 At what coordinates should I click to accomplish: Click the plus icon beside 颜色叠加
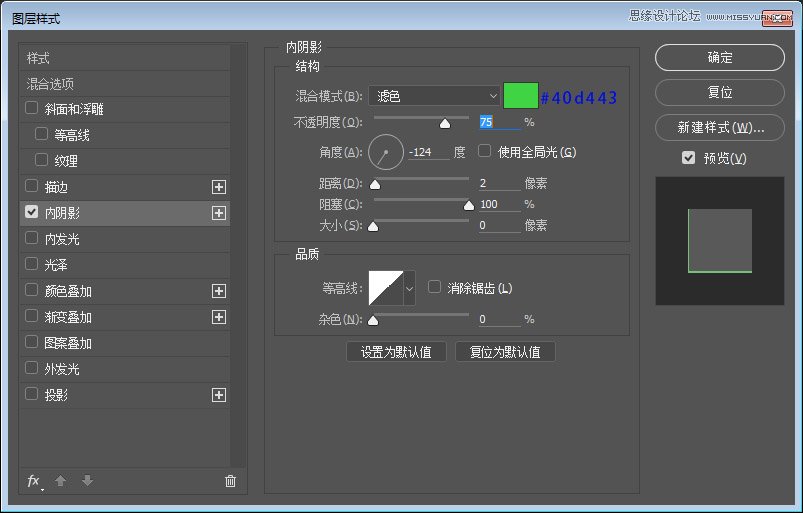pos(219,291)
